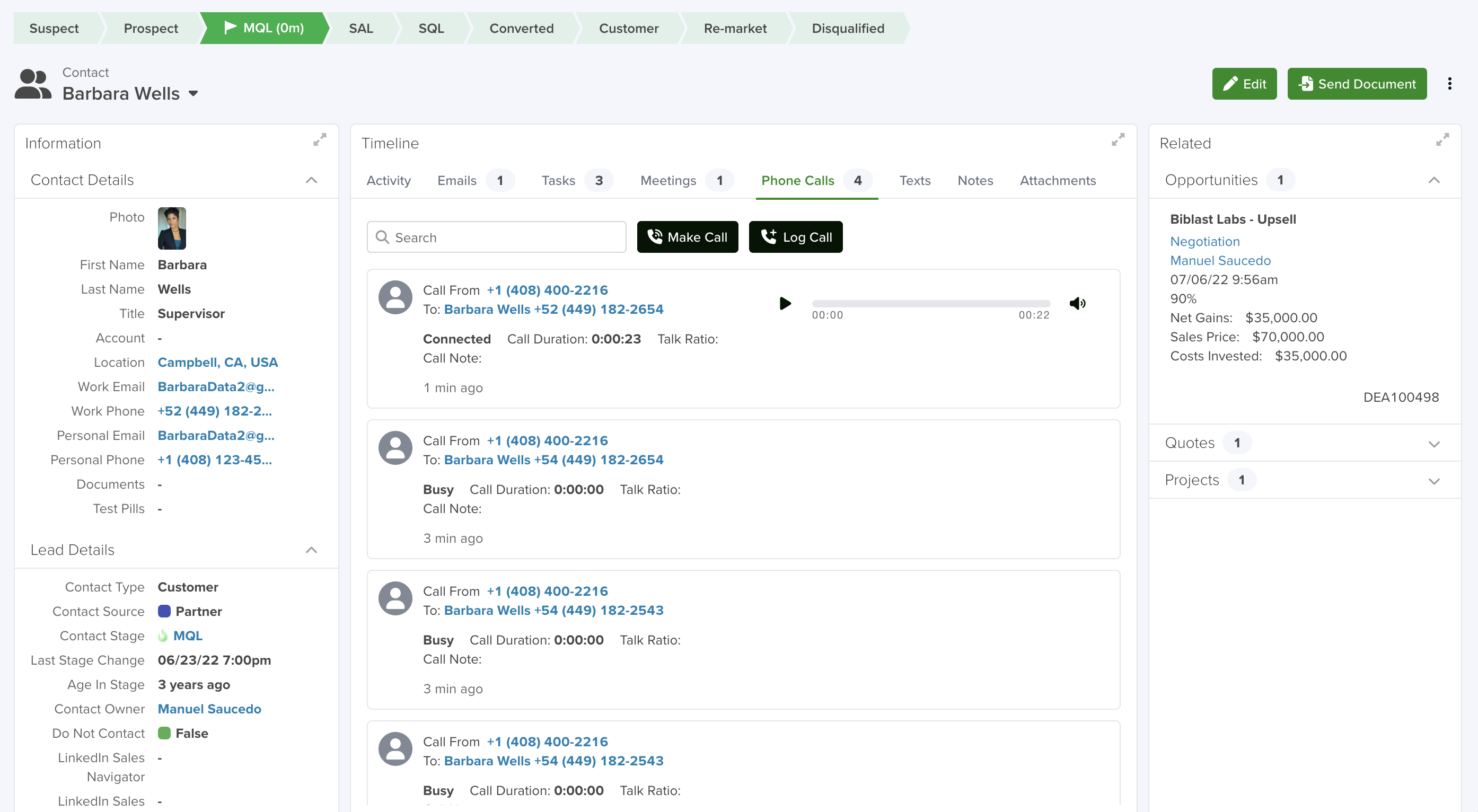
Task: Open the MQL Contact Stage link
Action: [188, 636]
